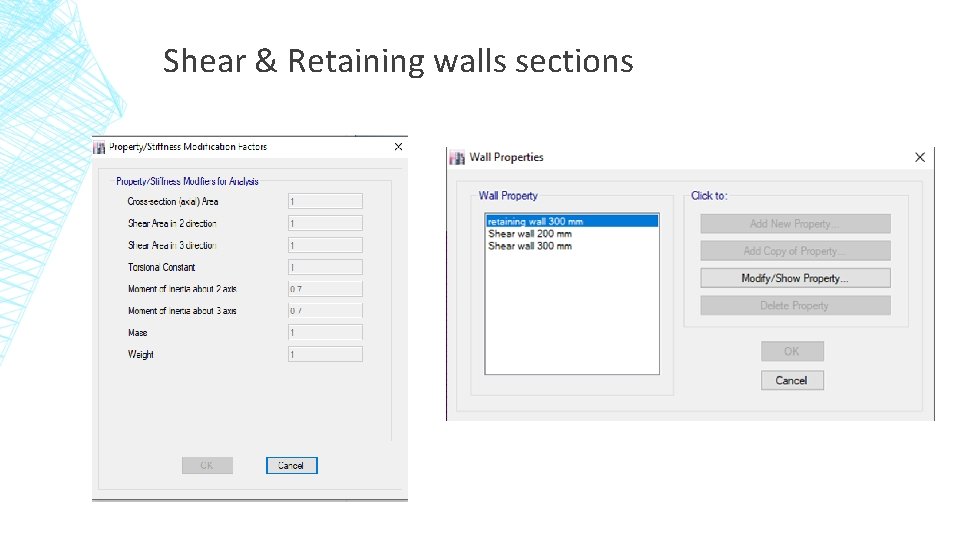Click Add New Property button
This screenshot has width=960, height=540.
(x=795, y=223)
